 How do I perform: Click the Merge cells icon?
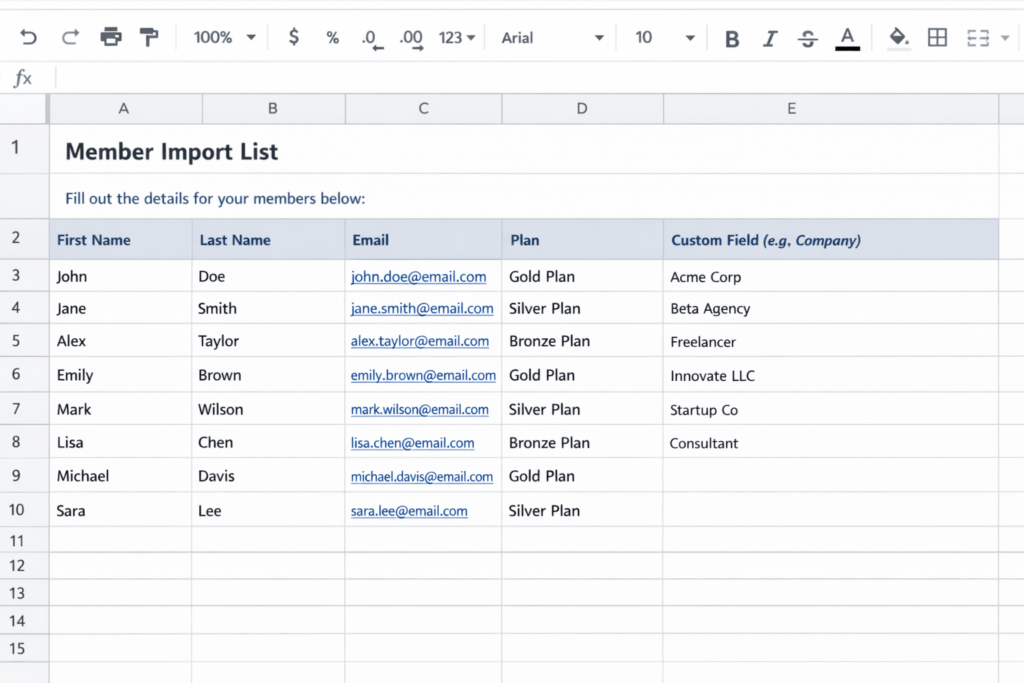(978, 38)
